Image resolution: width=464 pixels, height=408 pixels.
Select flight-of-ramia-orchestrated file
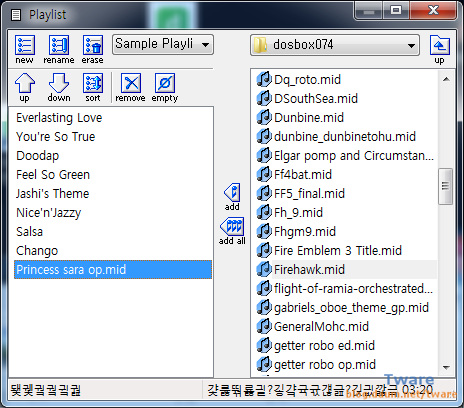pos(345,288)
